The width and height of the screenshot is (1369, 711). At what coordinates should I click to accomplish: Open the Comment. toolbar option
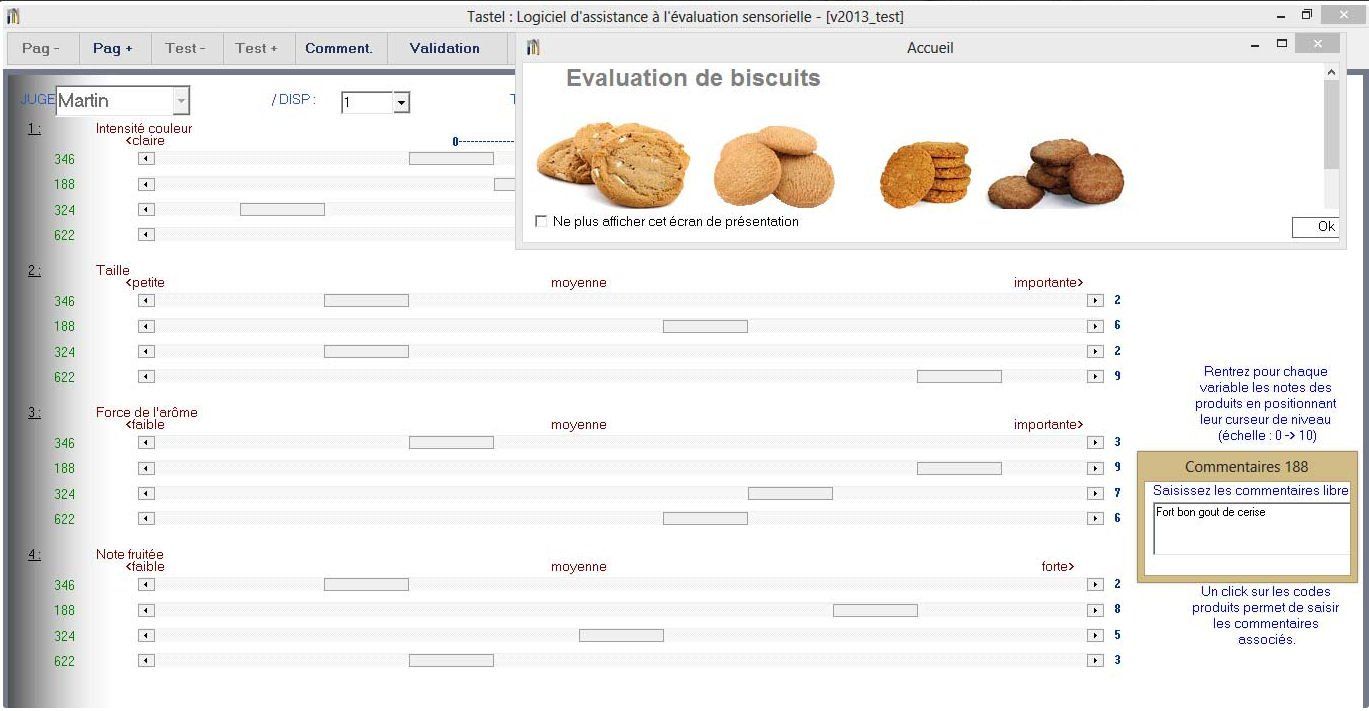340,47
